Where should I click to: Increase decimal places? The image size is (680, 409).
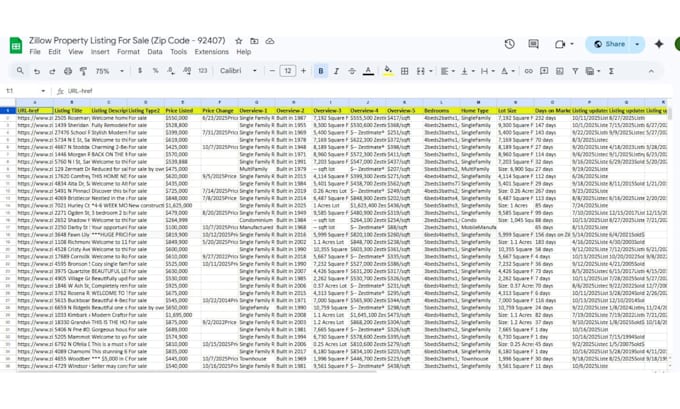click(187, 71)
